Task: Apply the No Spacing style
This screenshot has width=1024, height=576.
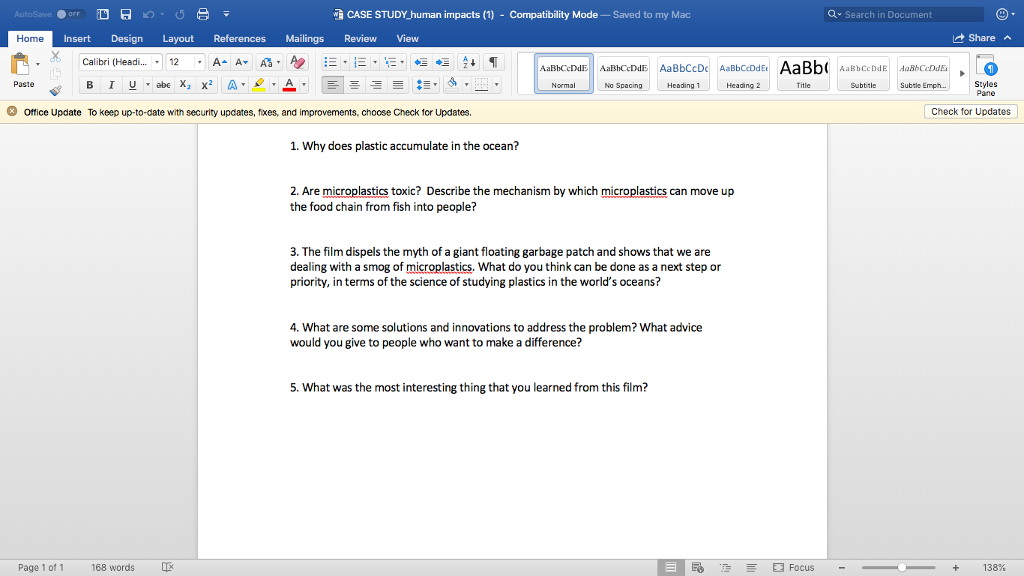Action: click(x=623, y=73)
